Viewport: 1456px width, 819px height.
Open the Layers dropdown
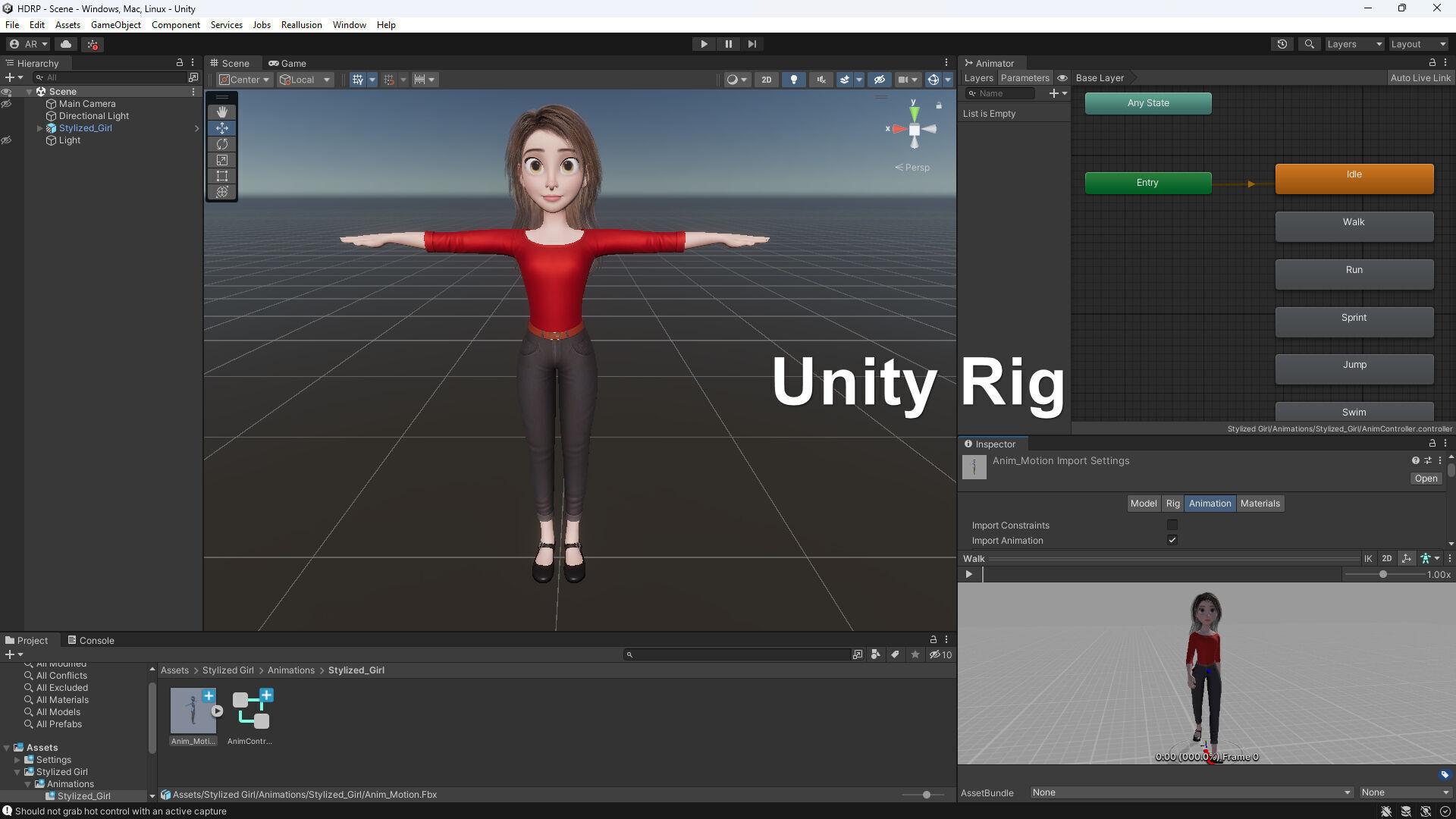click(x=1354, y=44)
